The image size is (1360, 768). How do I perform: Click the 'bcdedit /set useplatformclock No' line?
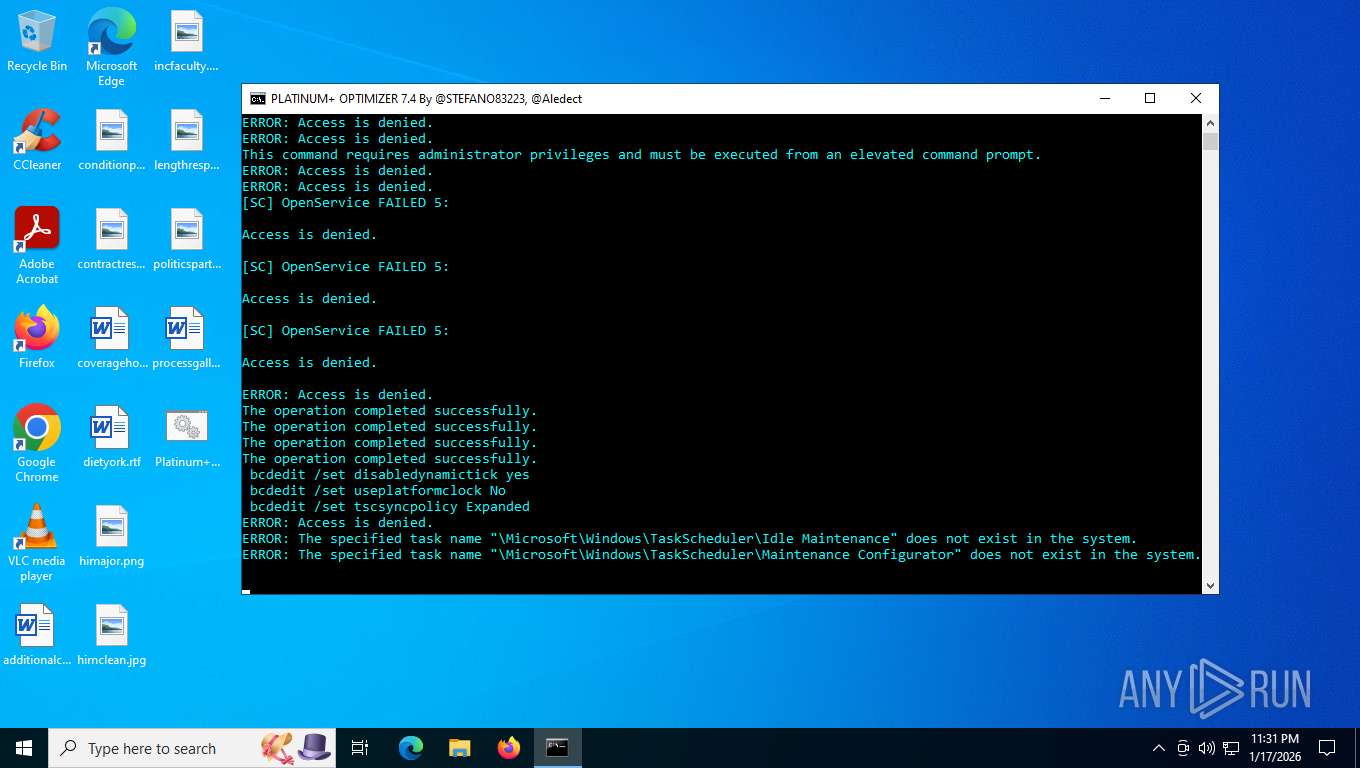pos(377,491)
